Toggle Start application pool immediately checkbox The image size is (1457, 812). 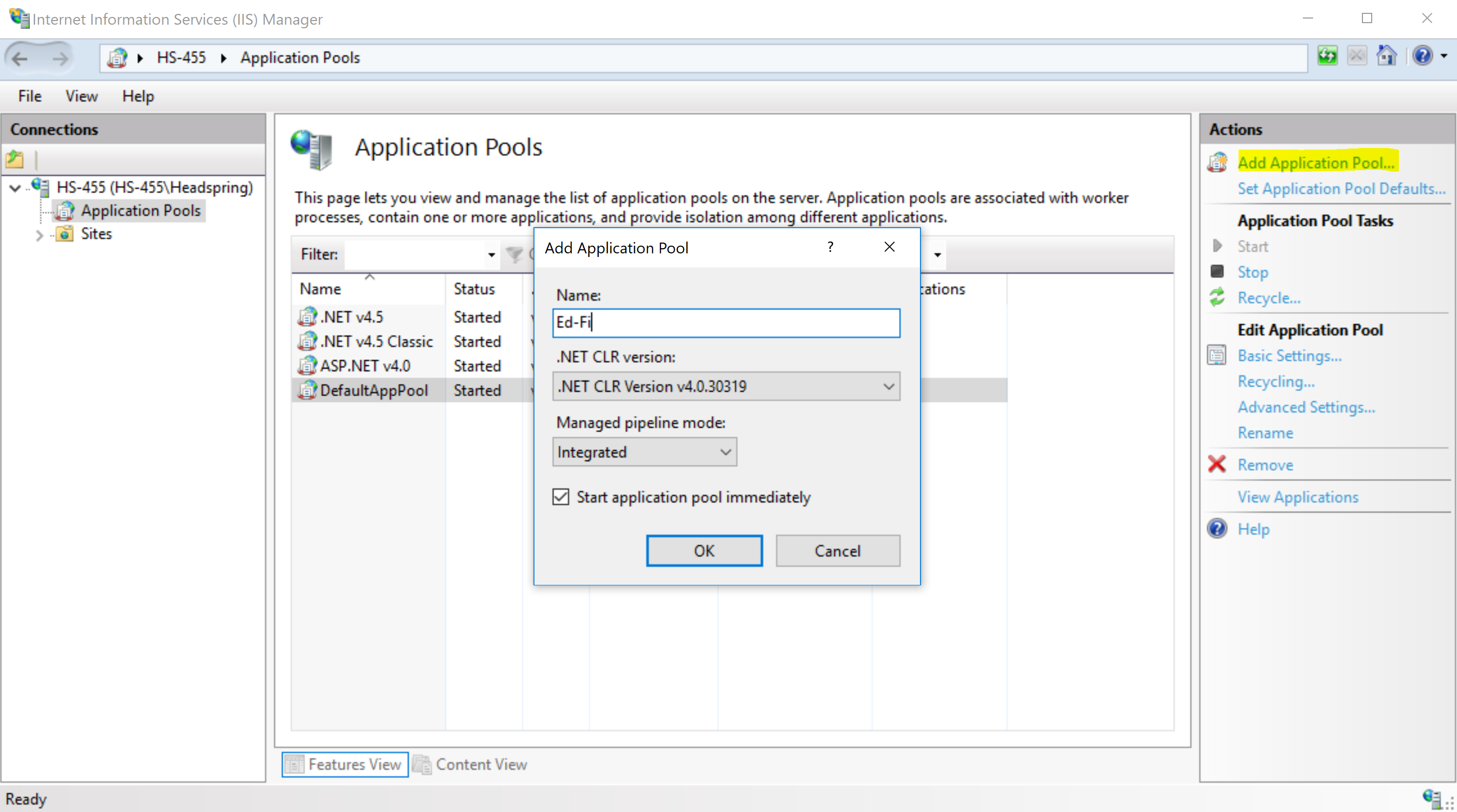click(561, 497)
